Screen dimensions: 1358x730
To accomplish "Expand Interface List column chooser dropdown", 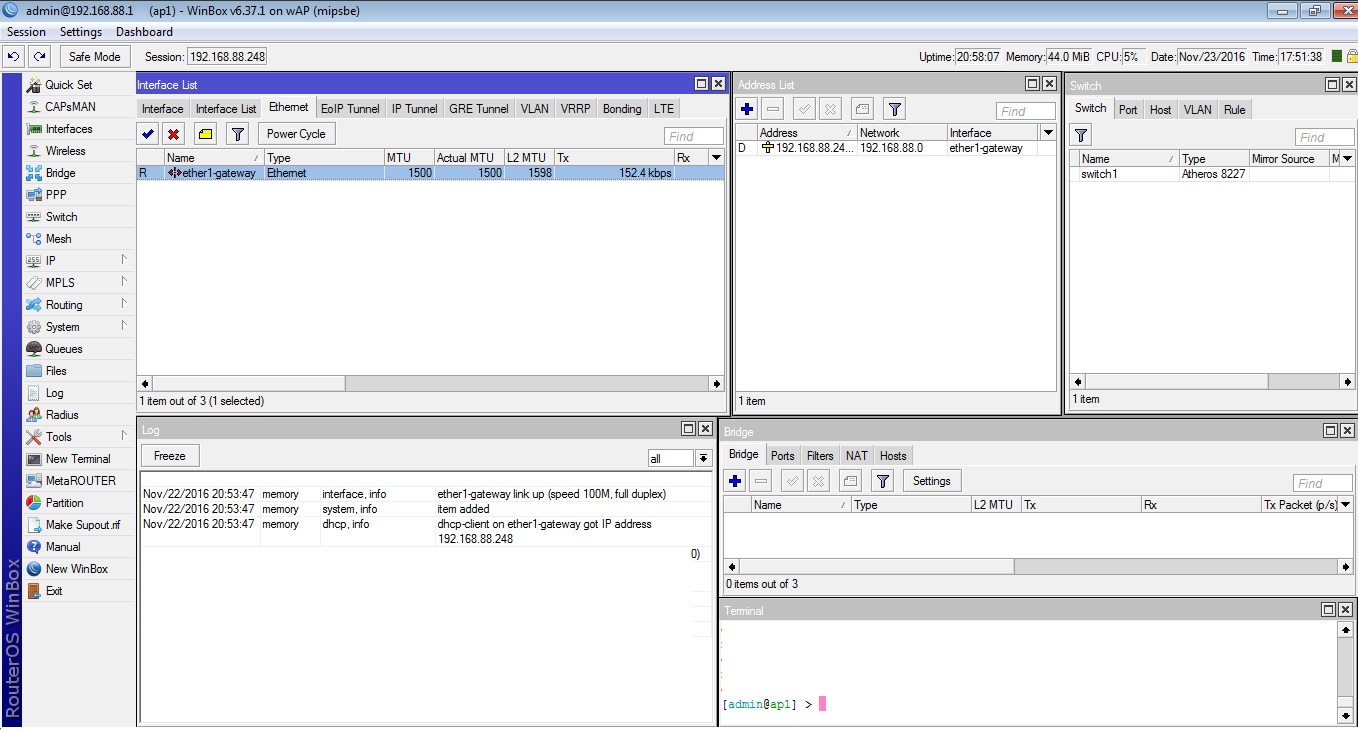I will 715,158.
